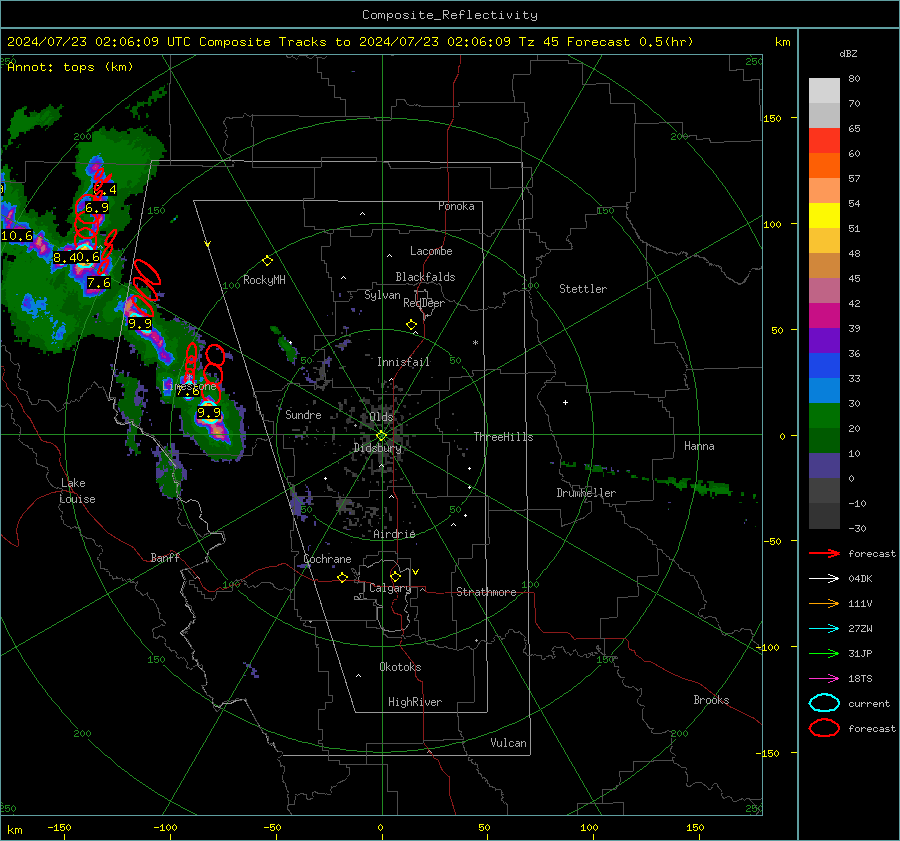Screen dimensions: 900x841
Task: Click the red 60–65 dBZ swatch
Action: pos(824,141)
